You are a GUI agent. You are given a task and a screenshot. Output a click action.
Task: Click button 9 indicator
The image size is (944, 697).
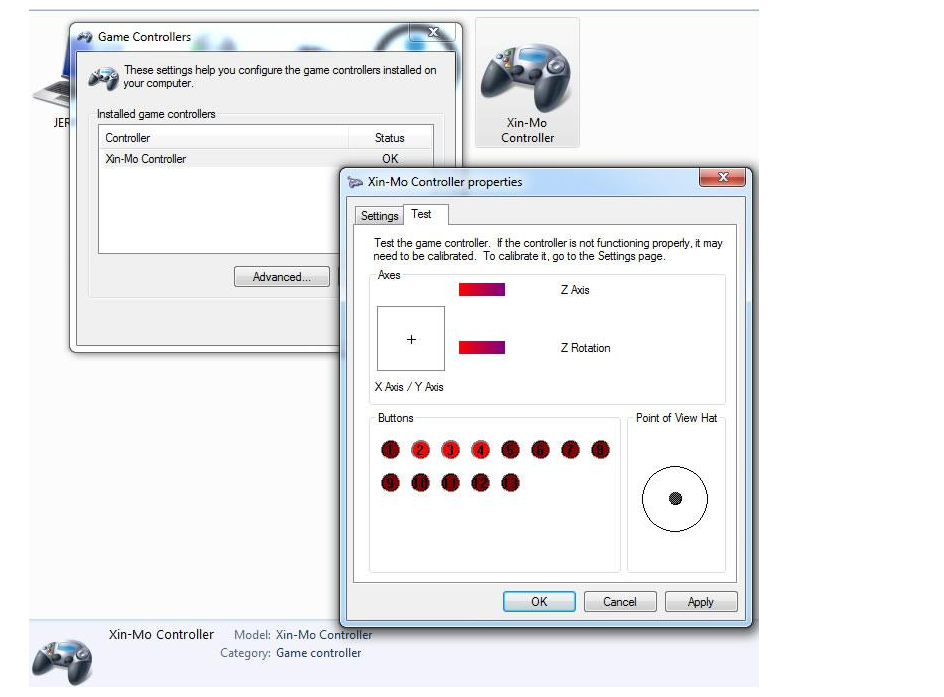(x=390, y=483)
